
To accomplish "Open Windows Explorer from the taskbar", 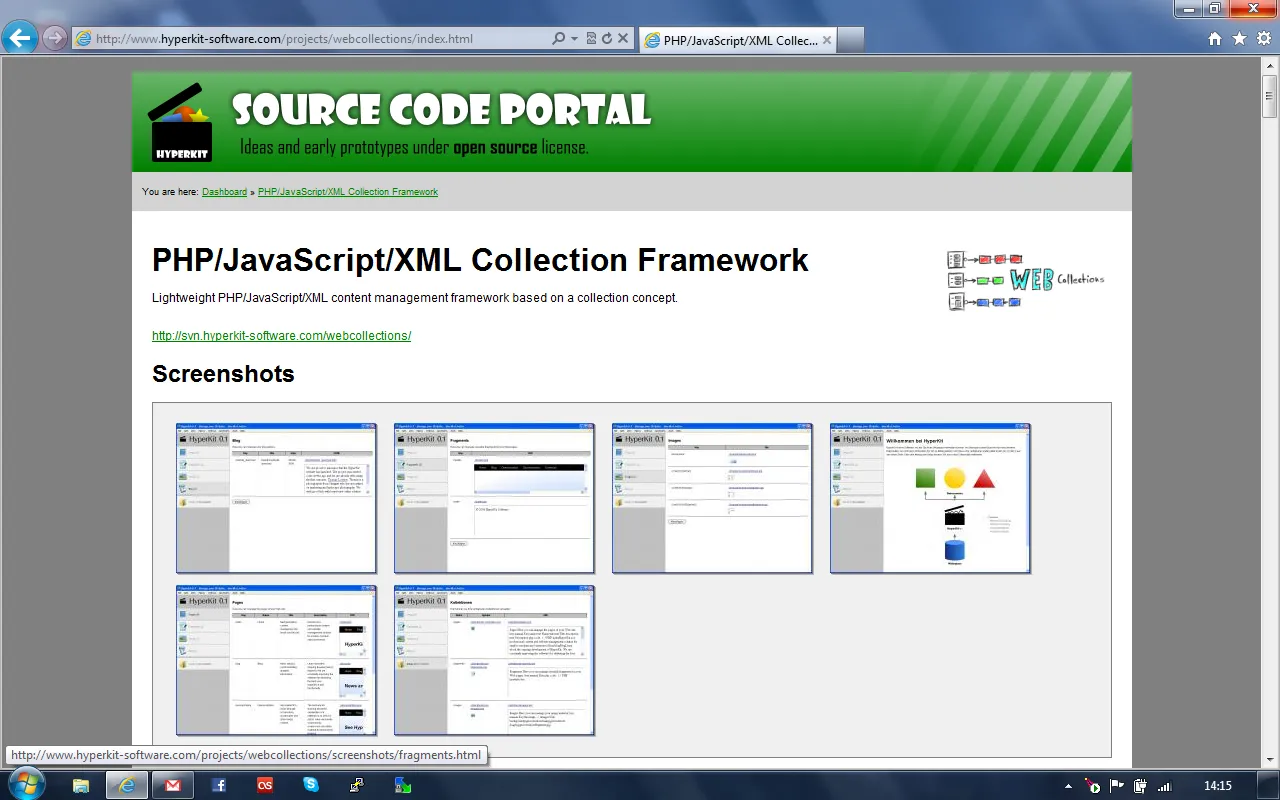I will click(81, 786).
